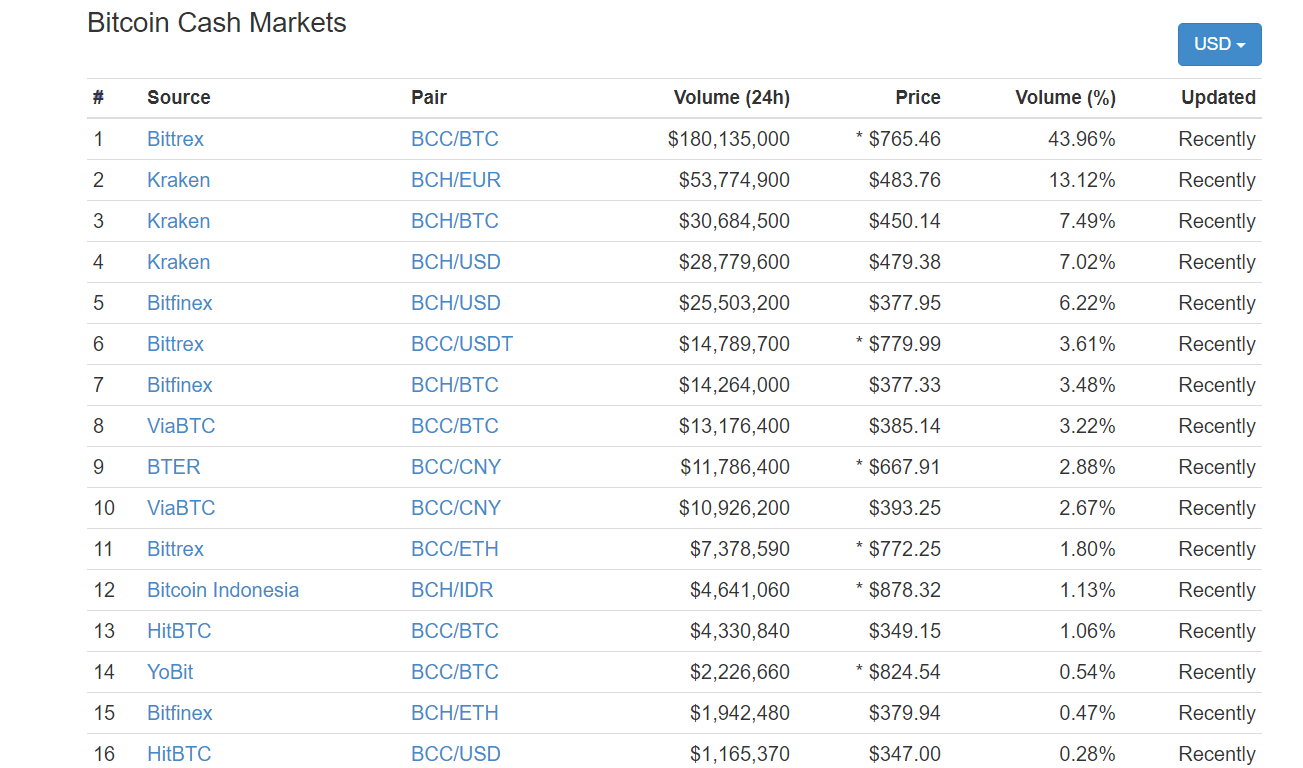Image resolution: width=1303 pixels, height=768 pixels.
Task: Open the Bitcoin Indonesia link
Action: pyautogui.click(x=222, y=590)
